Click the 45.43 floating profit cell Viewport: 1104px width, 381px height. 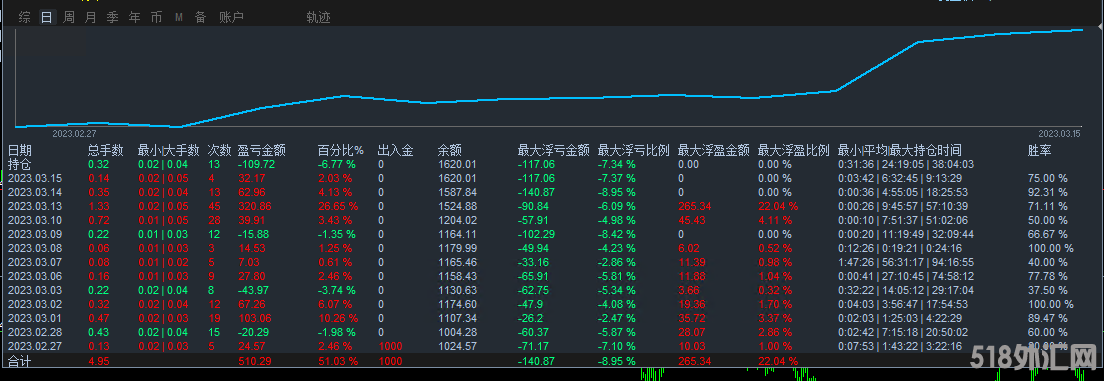pyautogui.click(x=691, y=220)
